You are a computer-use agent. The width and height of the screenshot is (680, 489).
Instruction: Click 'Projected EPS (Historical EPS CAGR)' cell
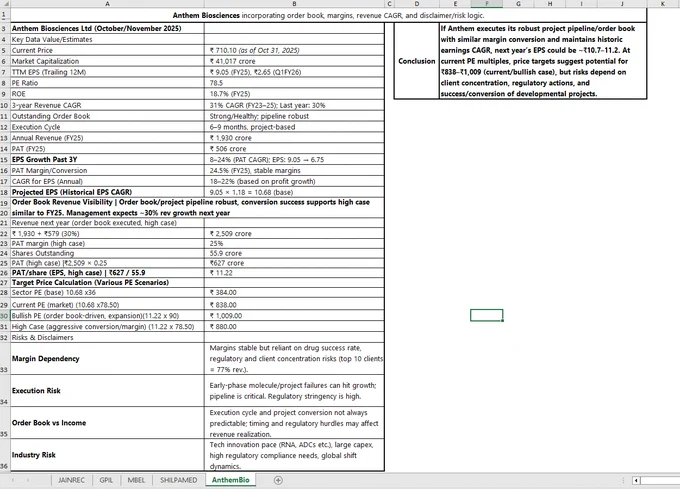[x=107, y=192]
